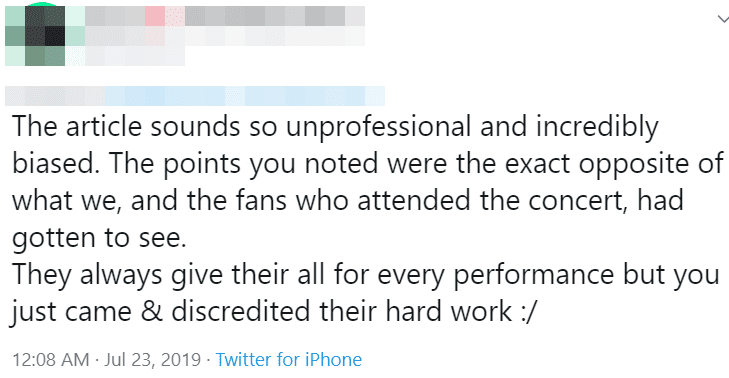This screenshot has height=378, width=729.
Task: Open the tweet options chevron menu
Action: tap(723, 19)
